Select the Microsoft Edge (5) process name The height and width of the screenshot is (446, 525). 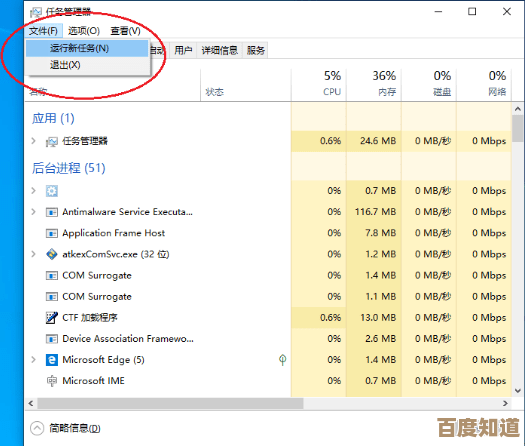pos(103,360)
